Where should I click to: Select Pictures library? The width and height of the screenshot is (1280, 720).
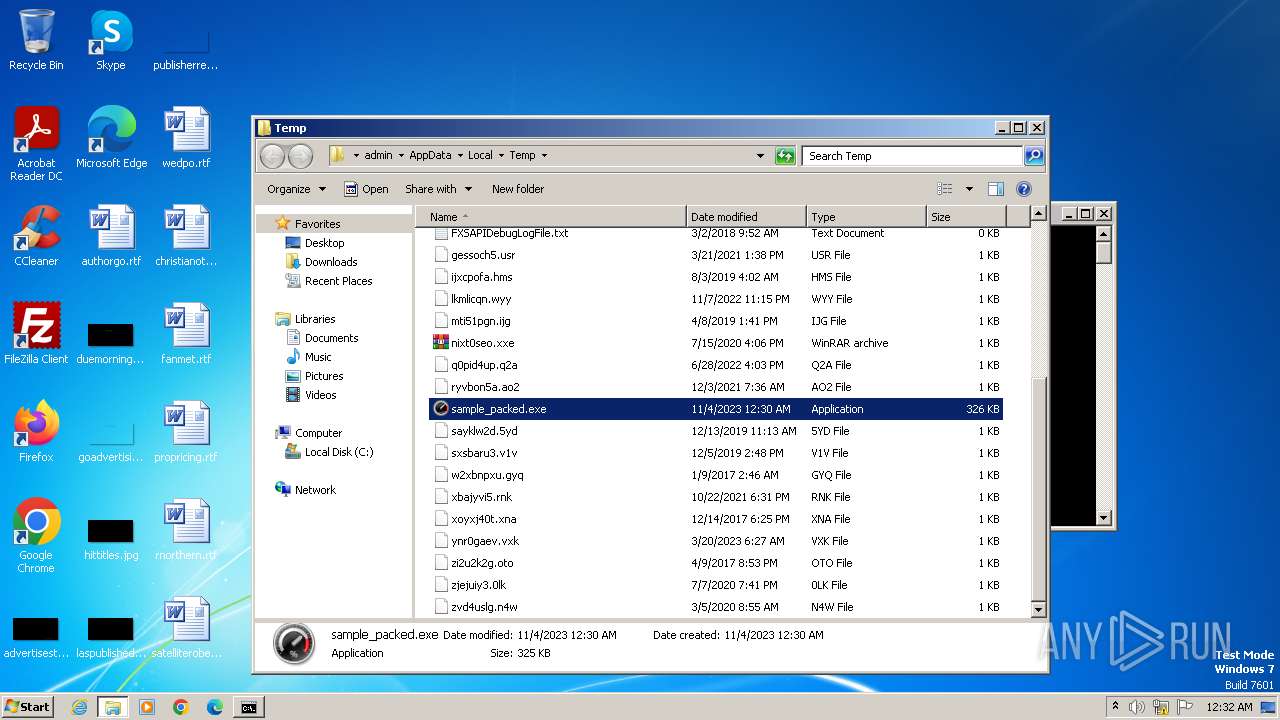coord(324,376)
